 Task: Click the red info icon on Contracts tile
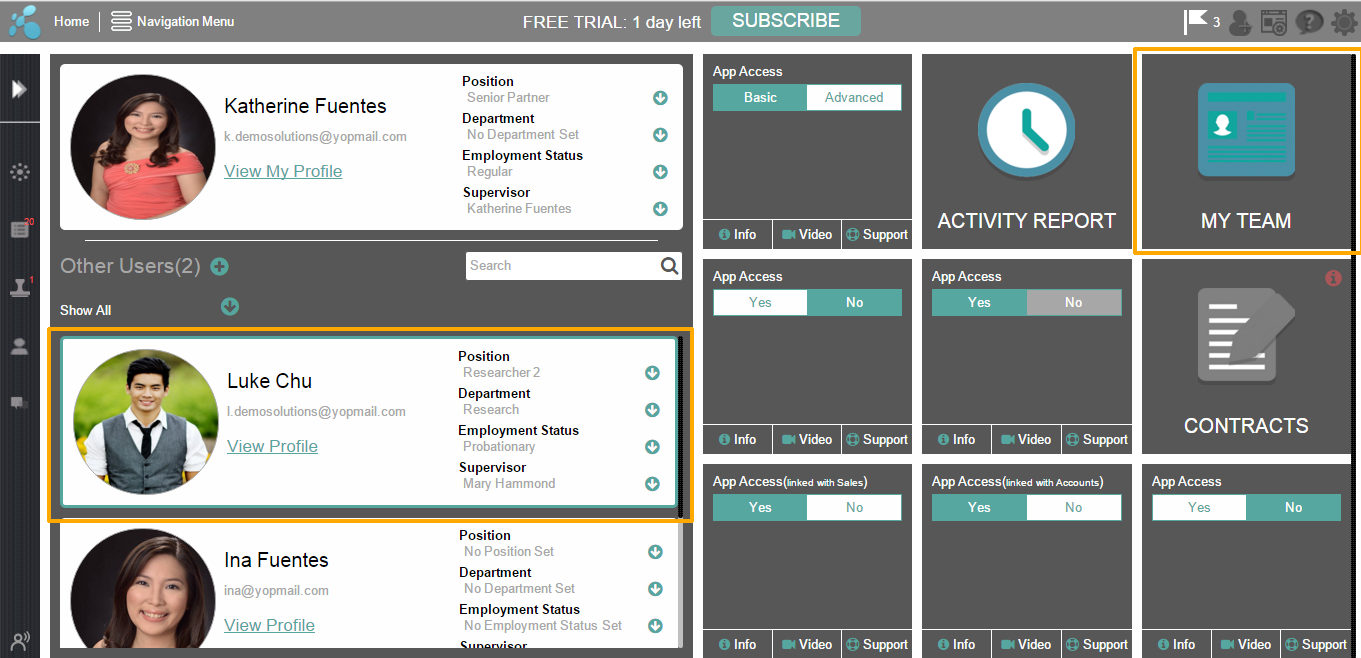tap(1333, 278)
